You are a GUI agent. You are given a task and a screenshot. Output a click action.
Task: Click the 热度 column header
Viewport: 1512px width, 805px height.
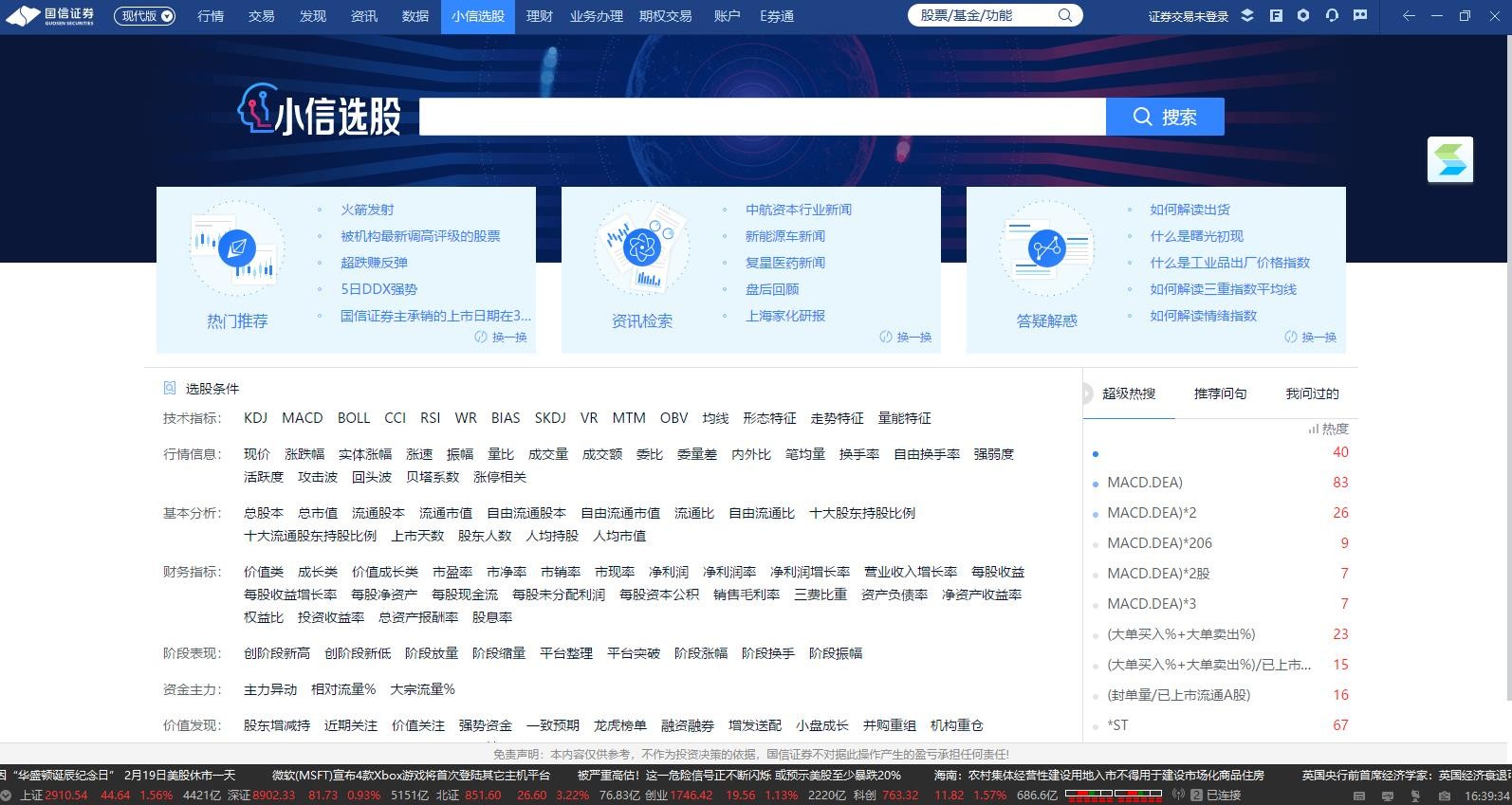point(1329,429)
